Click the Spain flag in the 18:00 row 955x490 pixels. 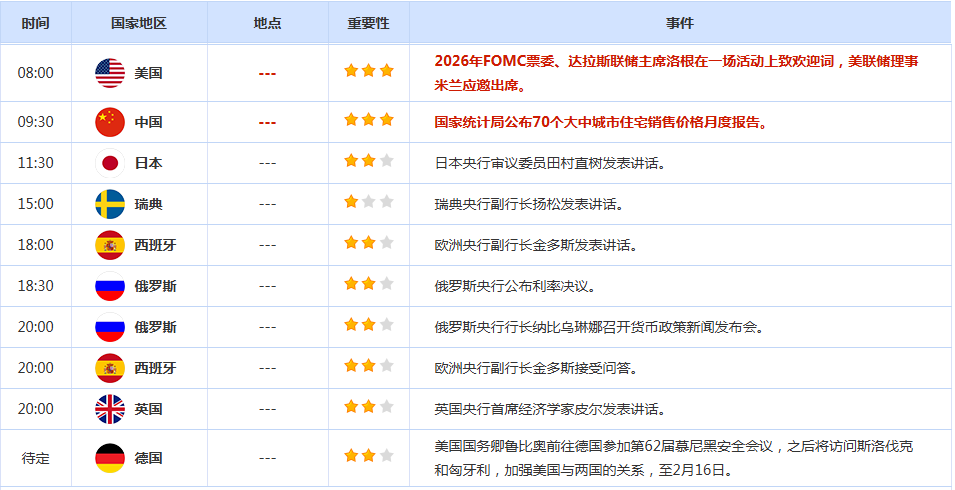[109, 245]
